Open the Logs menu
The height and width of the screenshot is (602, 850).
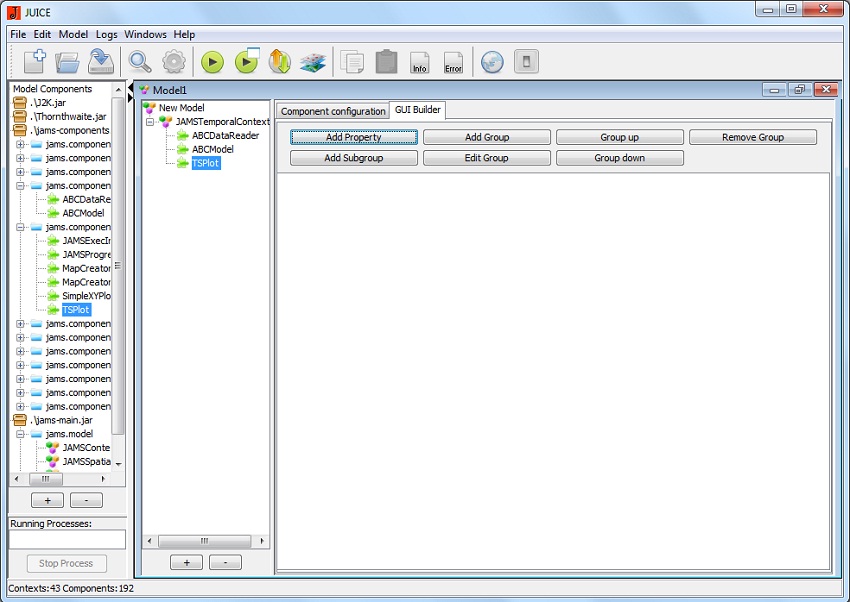106,34
